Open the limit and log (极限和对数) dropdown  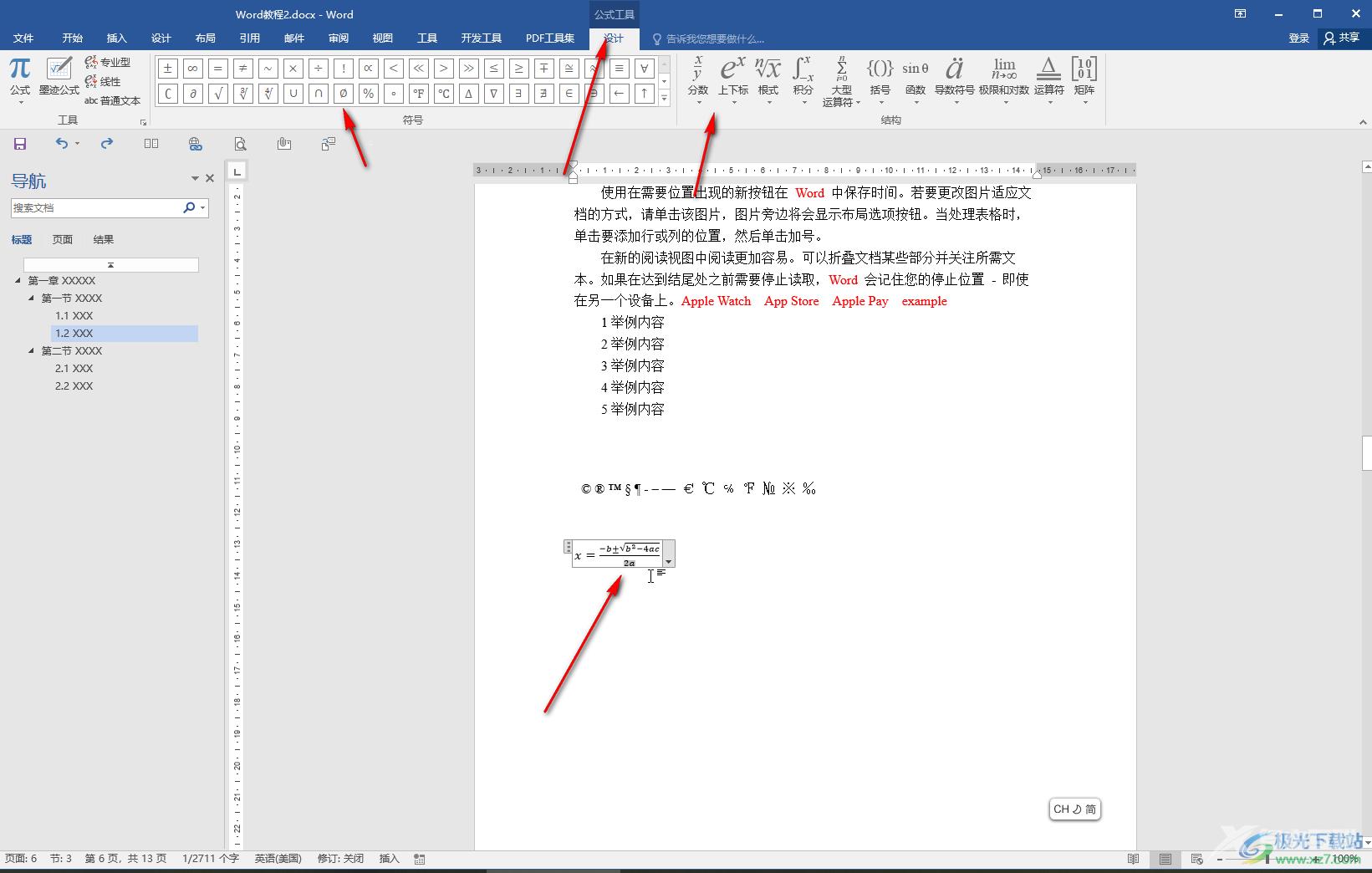[1004, 81]
